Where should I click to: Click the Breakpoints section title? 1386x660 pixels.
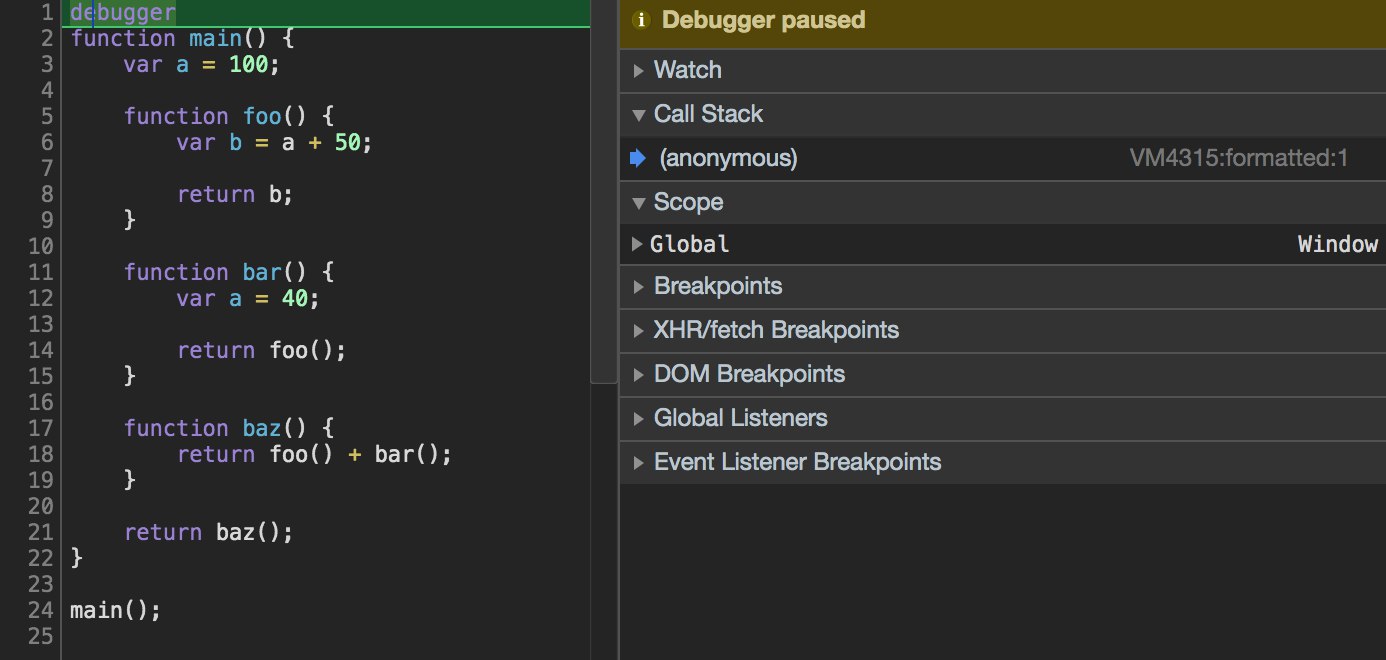tap(718, 286)
